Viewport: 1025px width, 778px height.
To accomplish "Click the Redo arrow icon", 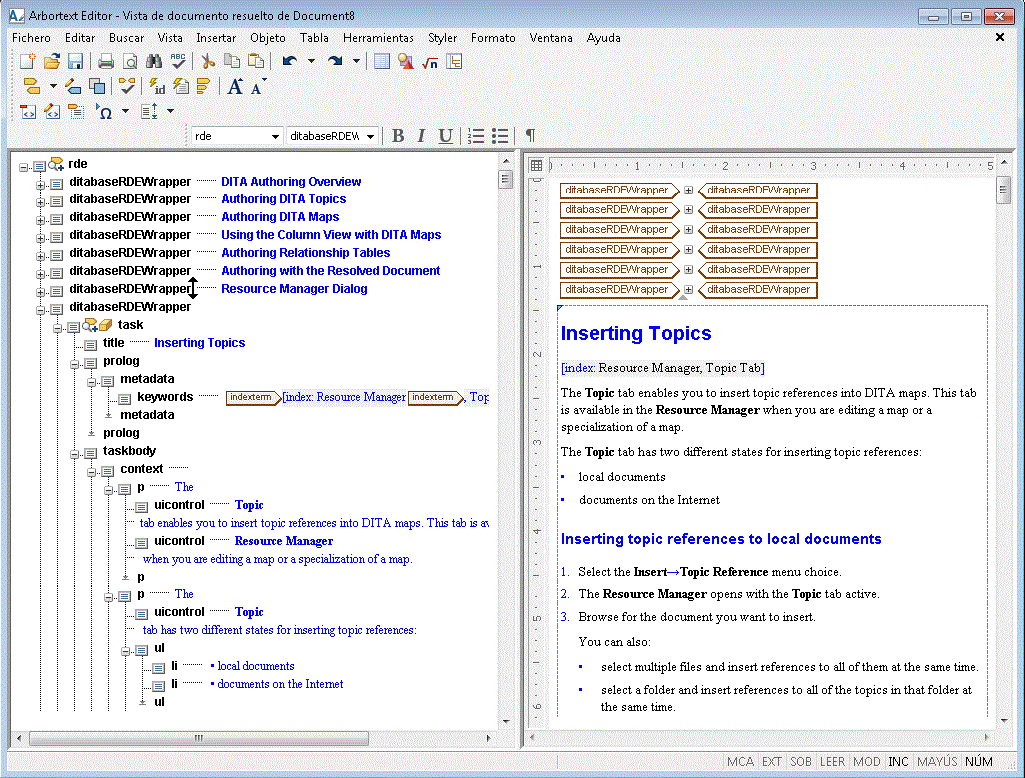I will point(335,61).
